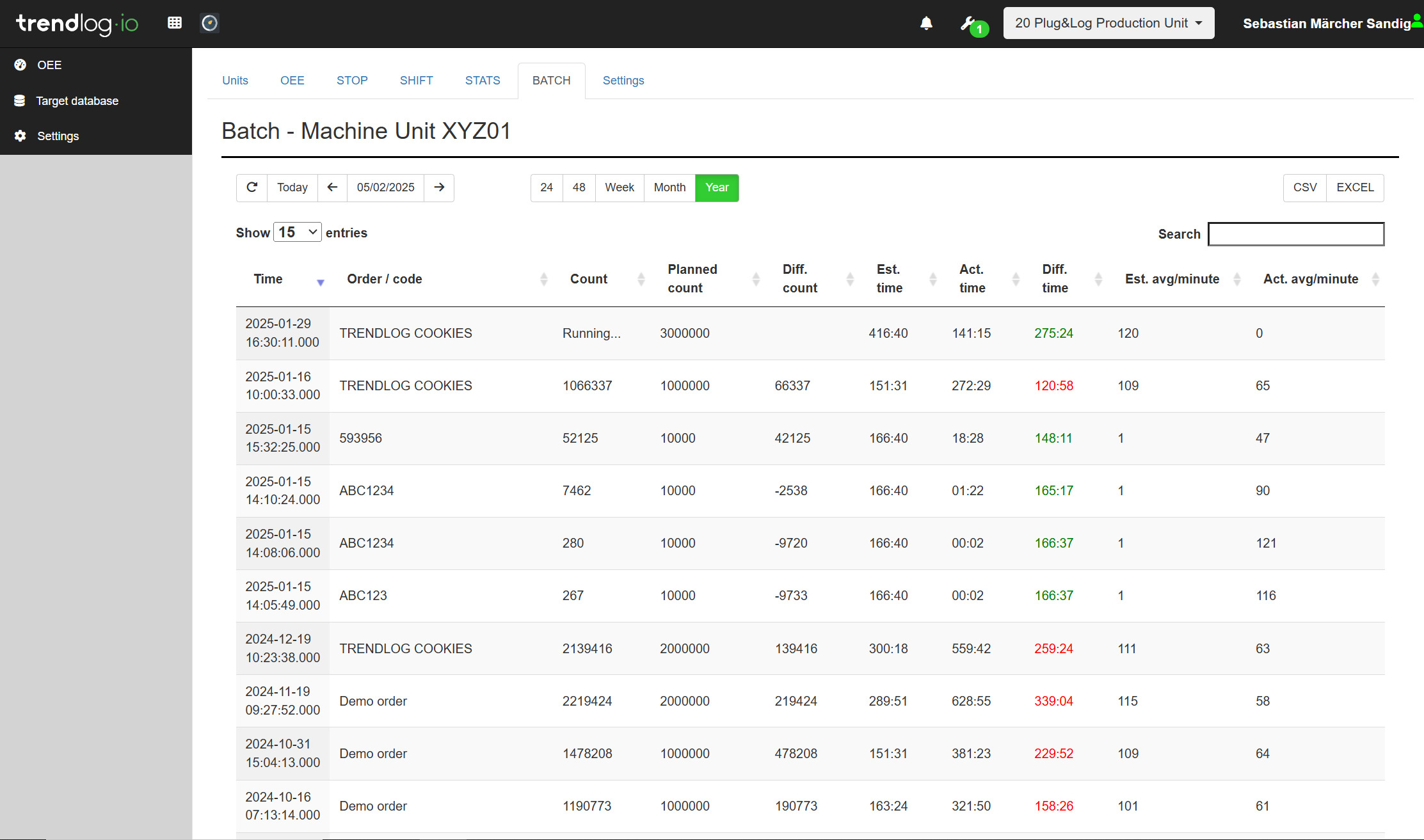This screenshot has width=1424, height=840.
Task: Focus the Search input field
Action: pyautogui.click(x=1296, y=234)
